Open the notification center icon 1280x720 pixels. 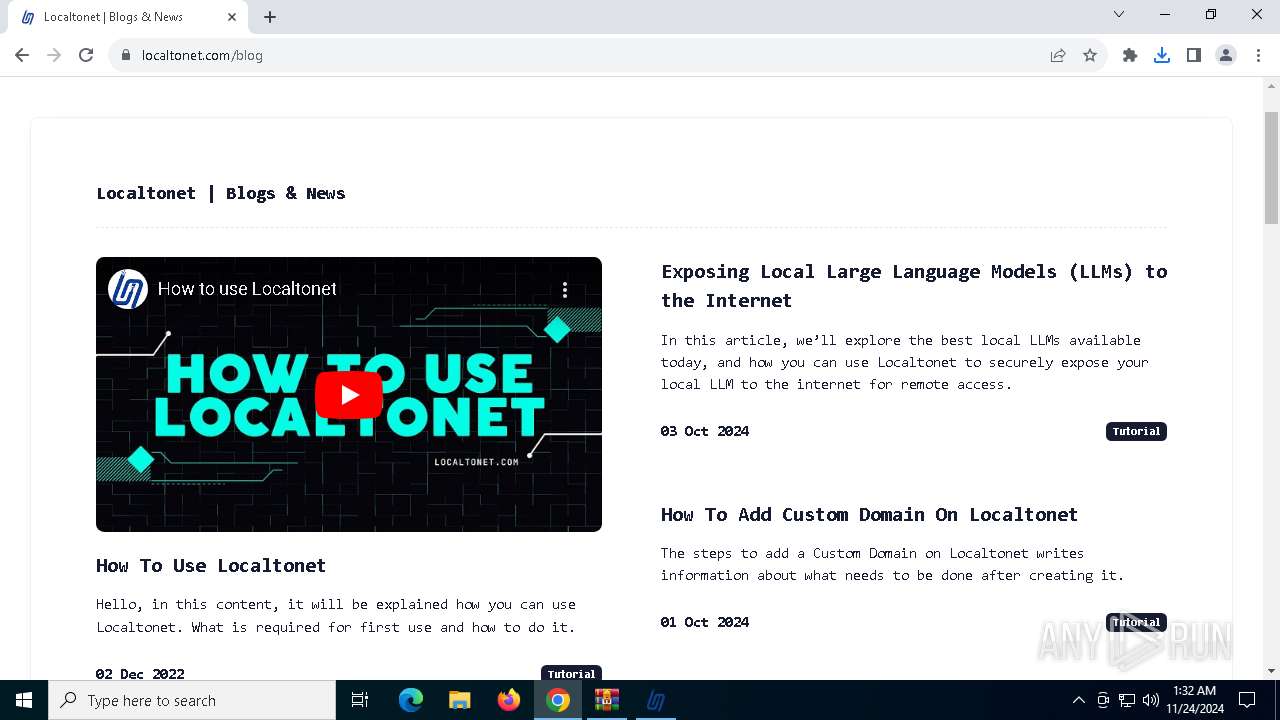(x=1247, y=700)
